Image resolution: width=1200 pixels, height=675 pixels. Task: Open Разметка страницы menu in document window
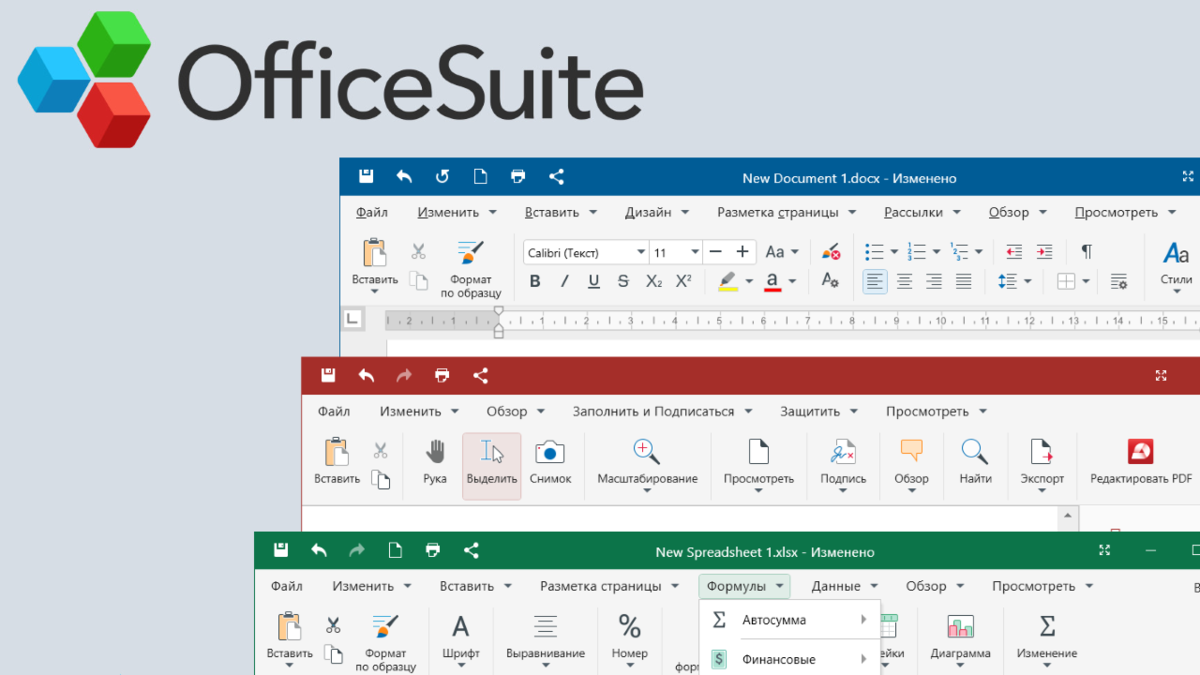coord(786,212)
